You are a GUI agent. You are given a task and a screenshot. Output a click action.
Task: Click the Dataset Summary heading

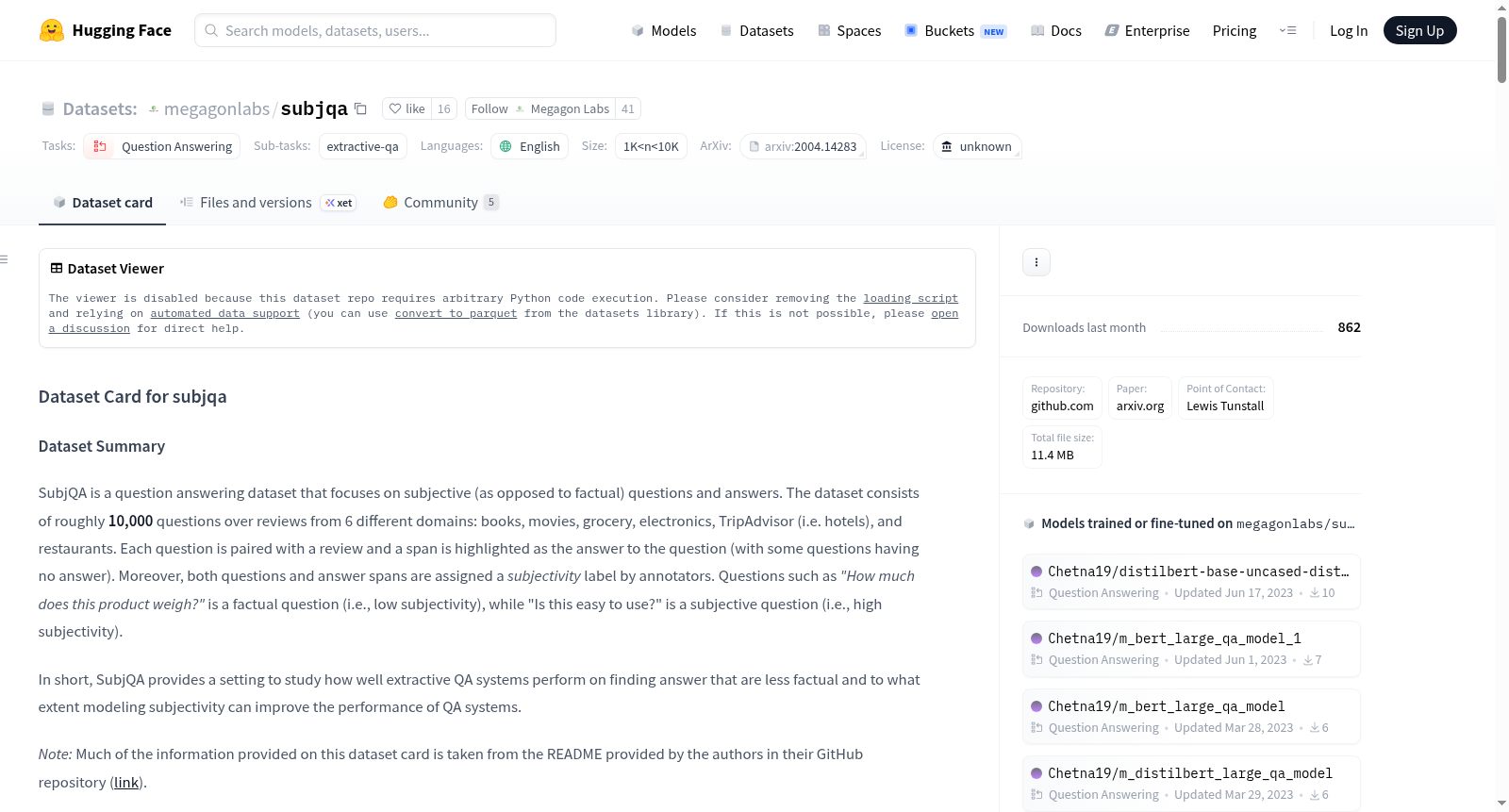click(x=102, y=446)
